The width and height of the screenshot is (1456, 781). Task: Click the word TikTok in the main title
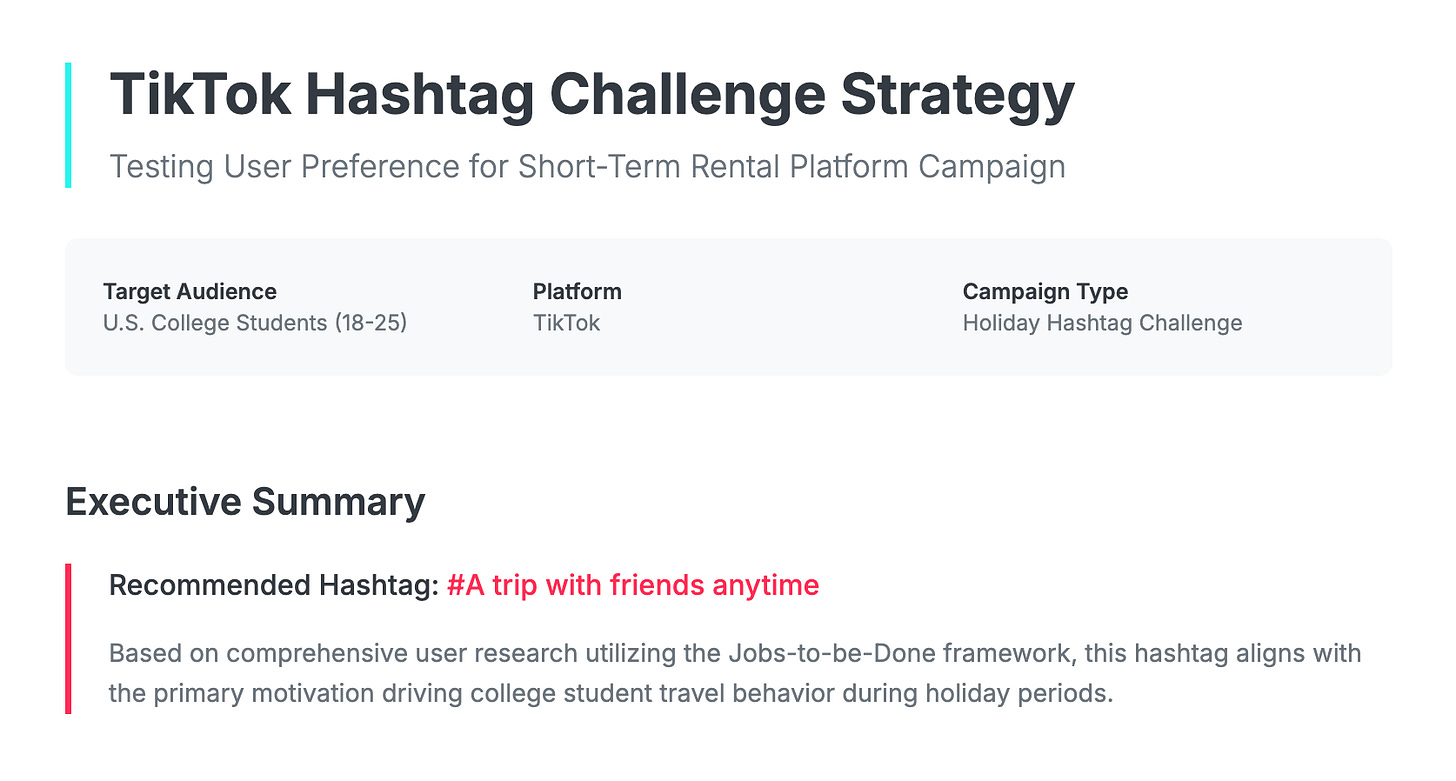201,96
